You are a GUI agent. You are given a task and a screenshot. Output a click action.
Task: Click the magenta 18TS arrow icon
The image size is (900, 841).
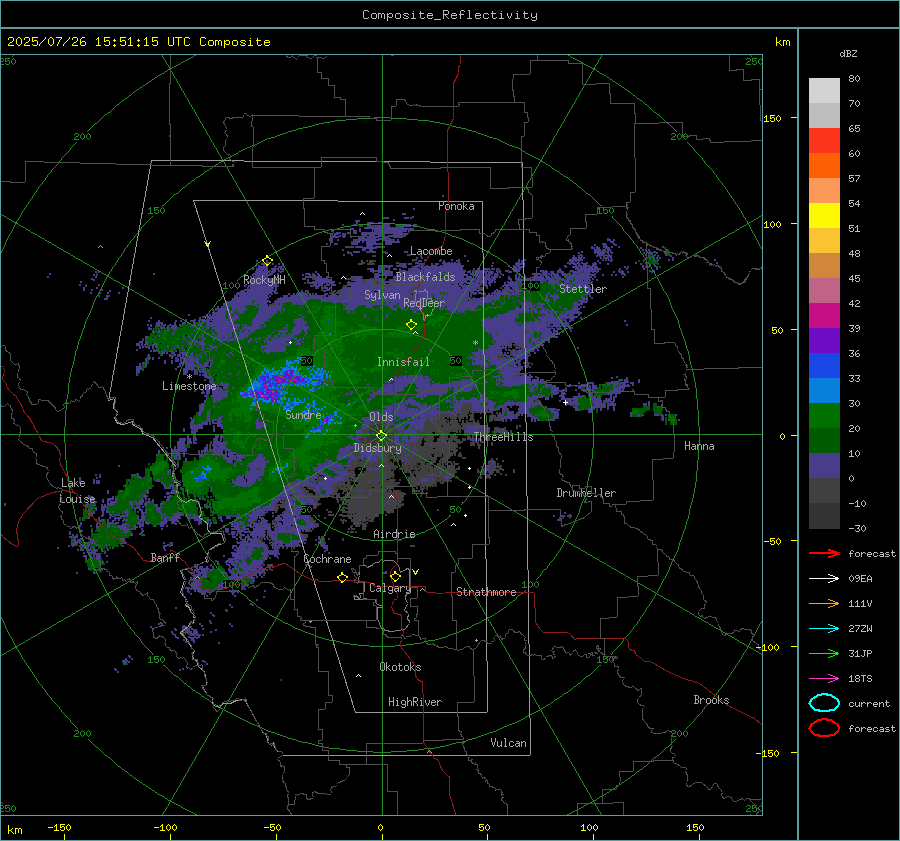tap(824, 679)
